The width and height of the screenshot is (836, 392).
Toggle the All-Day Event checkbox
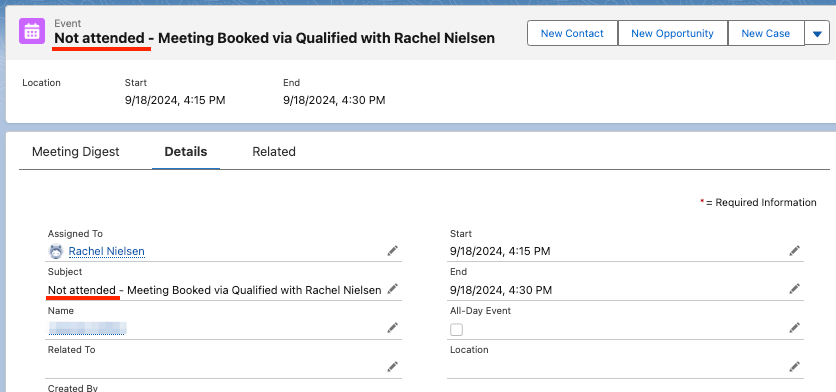pos(456,330)
